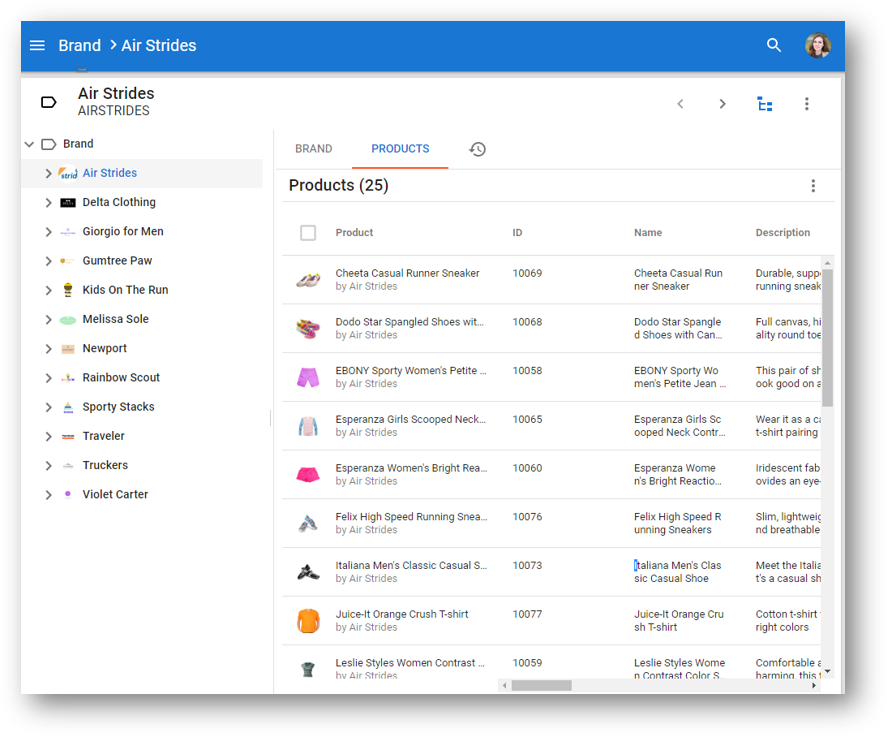Open EBONY Sporty purple shorts thumbnail
The height and width of the screenshot is (736, 887).
click(x=308, y=377)
